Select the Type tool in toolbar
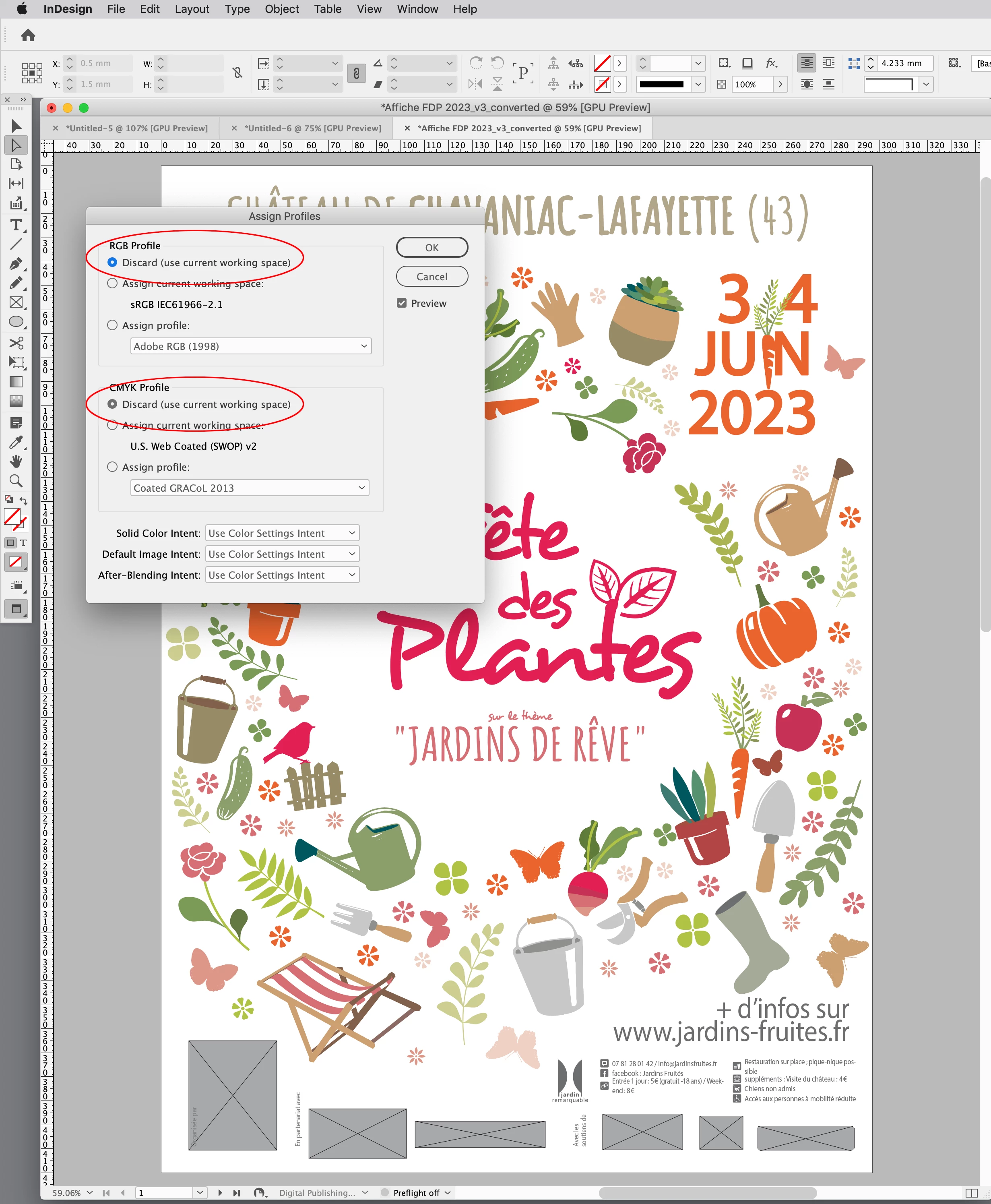This screenshot has height=1204, width=991. click(16, 225)
